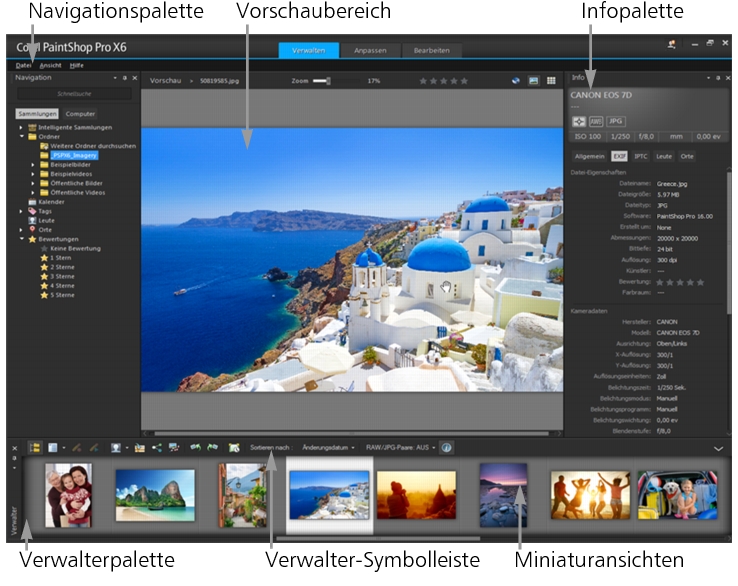Image resolution: width=738 pixels, height=586 pixels.
Task: Switch to map mode with the globe icon
Action: click(516, 80)
